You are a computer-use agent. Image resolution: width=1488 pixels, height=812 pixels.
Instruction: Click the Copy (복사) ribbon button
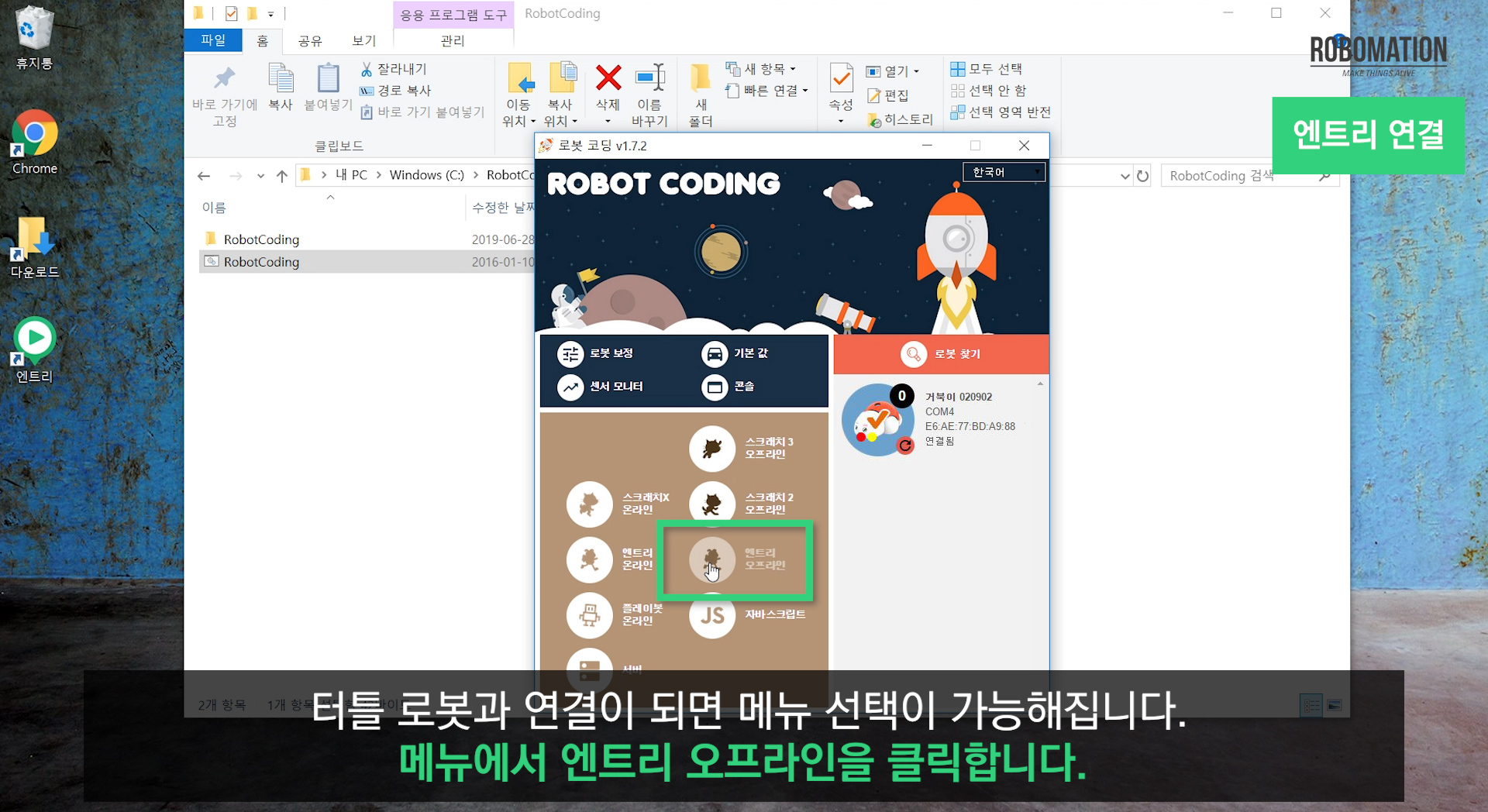(x=281, y=87)
